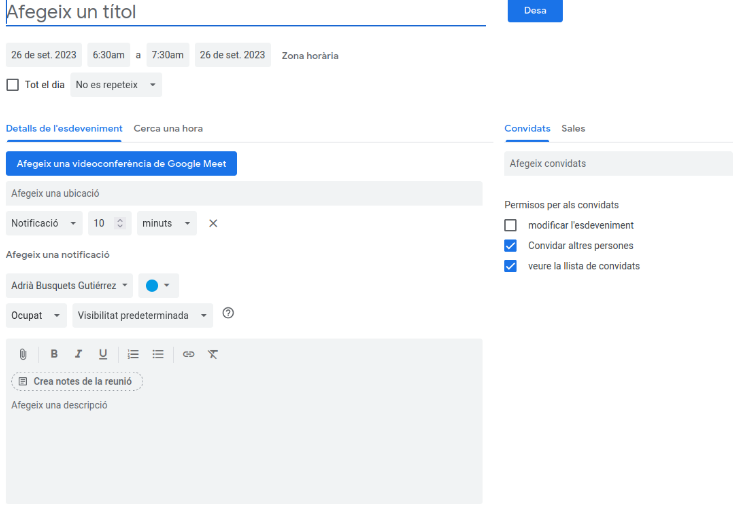Viewport: 749px width, 512px height.
Task: Open the 7:30am end time picker
Action: (x=168, y=55)
